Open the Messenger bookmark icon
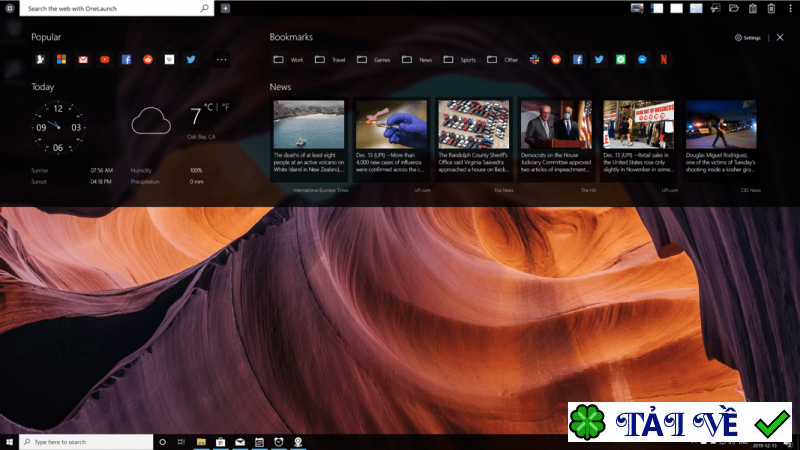The height and width of the screenshot is (450, 800). [642, 60]
